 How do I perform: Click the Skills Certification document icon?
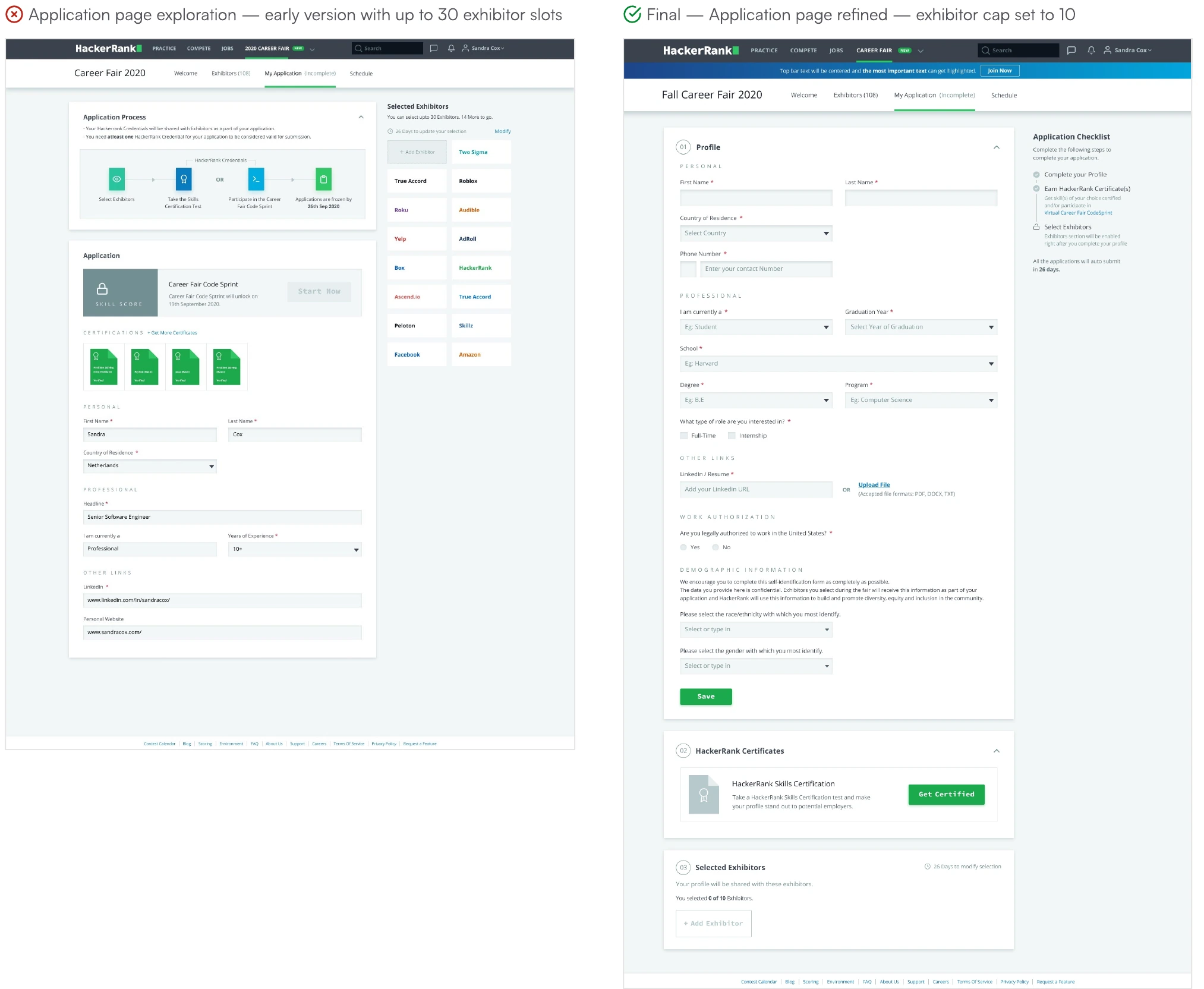coord(704,795)
